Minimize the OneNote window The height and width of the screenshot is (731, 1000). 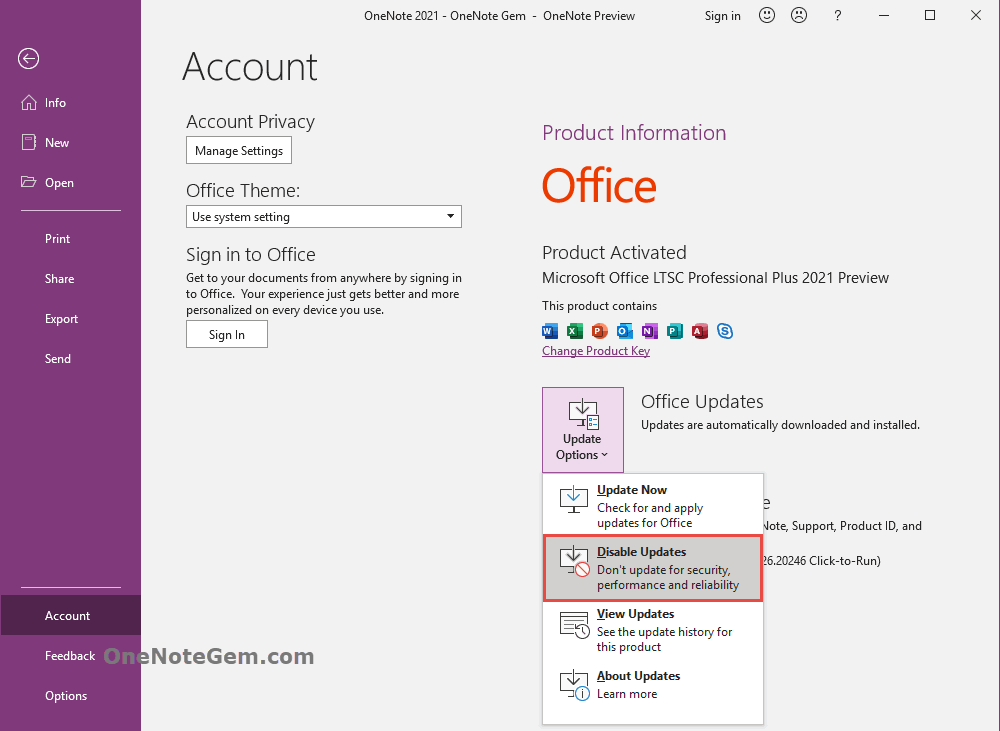884,15
